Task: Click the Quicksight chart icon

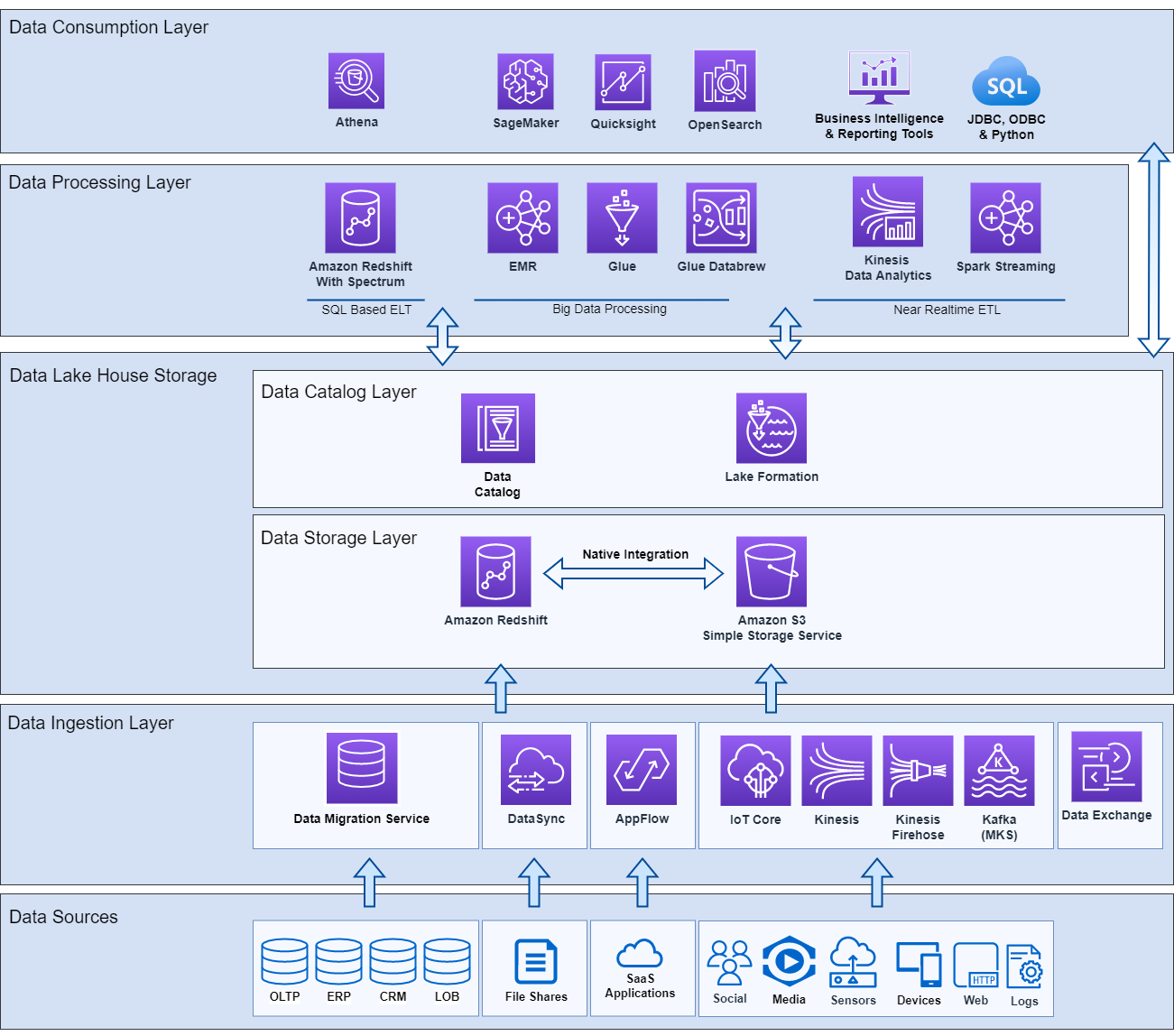Action: (x=623, y=82)
